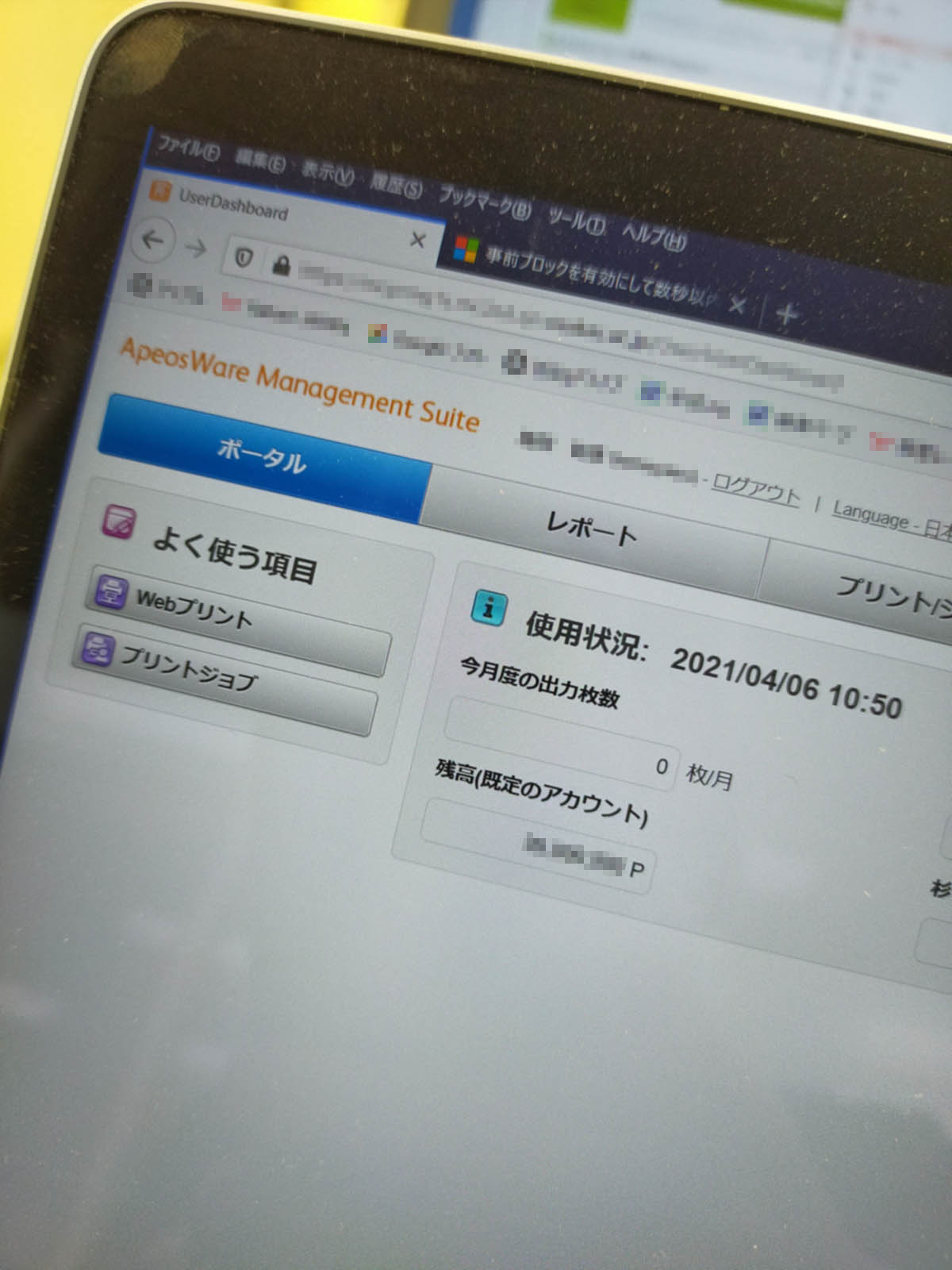Screen dimensions: 952x1270
Task: Click the 残高(既定のアカウント) value field
Action: coord(538,846)
